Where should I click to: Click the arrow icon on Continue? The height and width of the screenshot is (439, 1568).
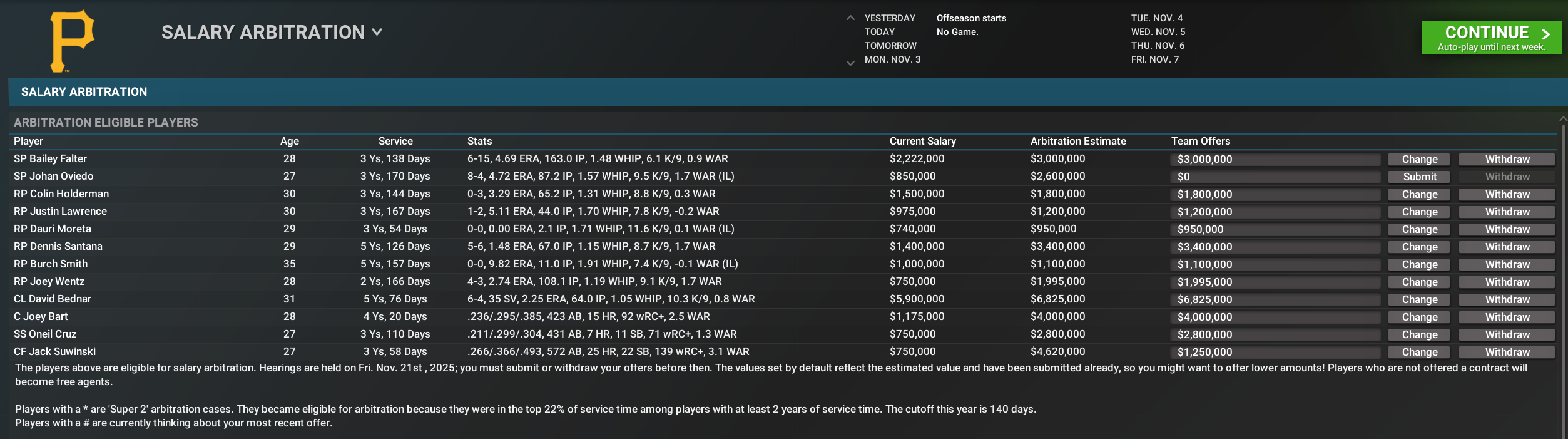click(1545, 34)
